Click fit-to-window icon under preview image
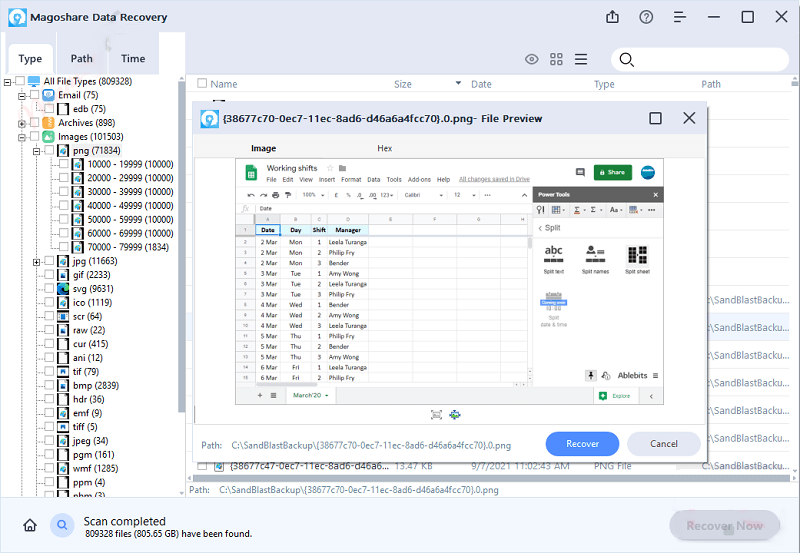The width and height of the screenshot is (800, 553). click(x=436, y=415)
